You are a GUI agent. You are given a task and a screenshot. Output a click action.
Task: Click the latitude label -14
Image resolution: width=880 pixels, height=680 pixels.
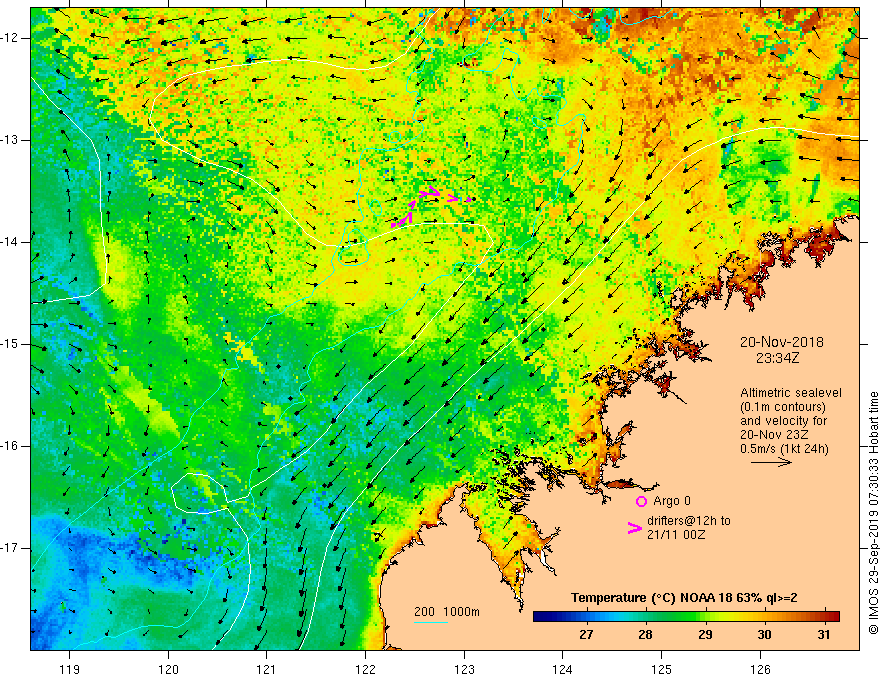point(10,242)
